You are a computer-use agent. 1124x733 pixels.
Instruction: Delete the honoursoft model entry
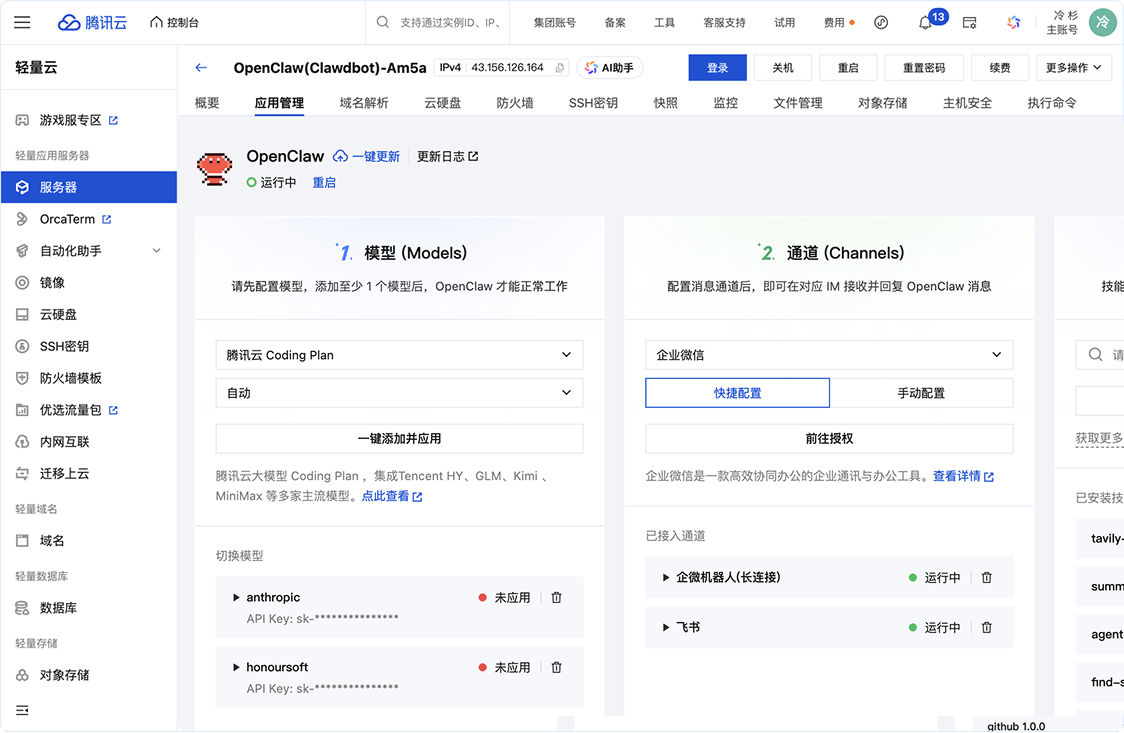click(x=557, y=667)
